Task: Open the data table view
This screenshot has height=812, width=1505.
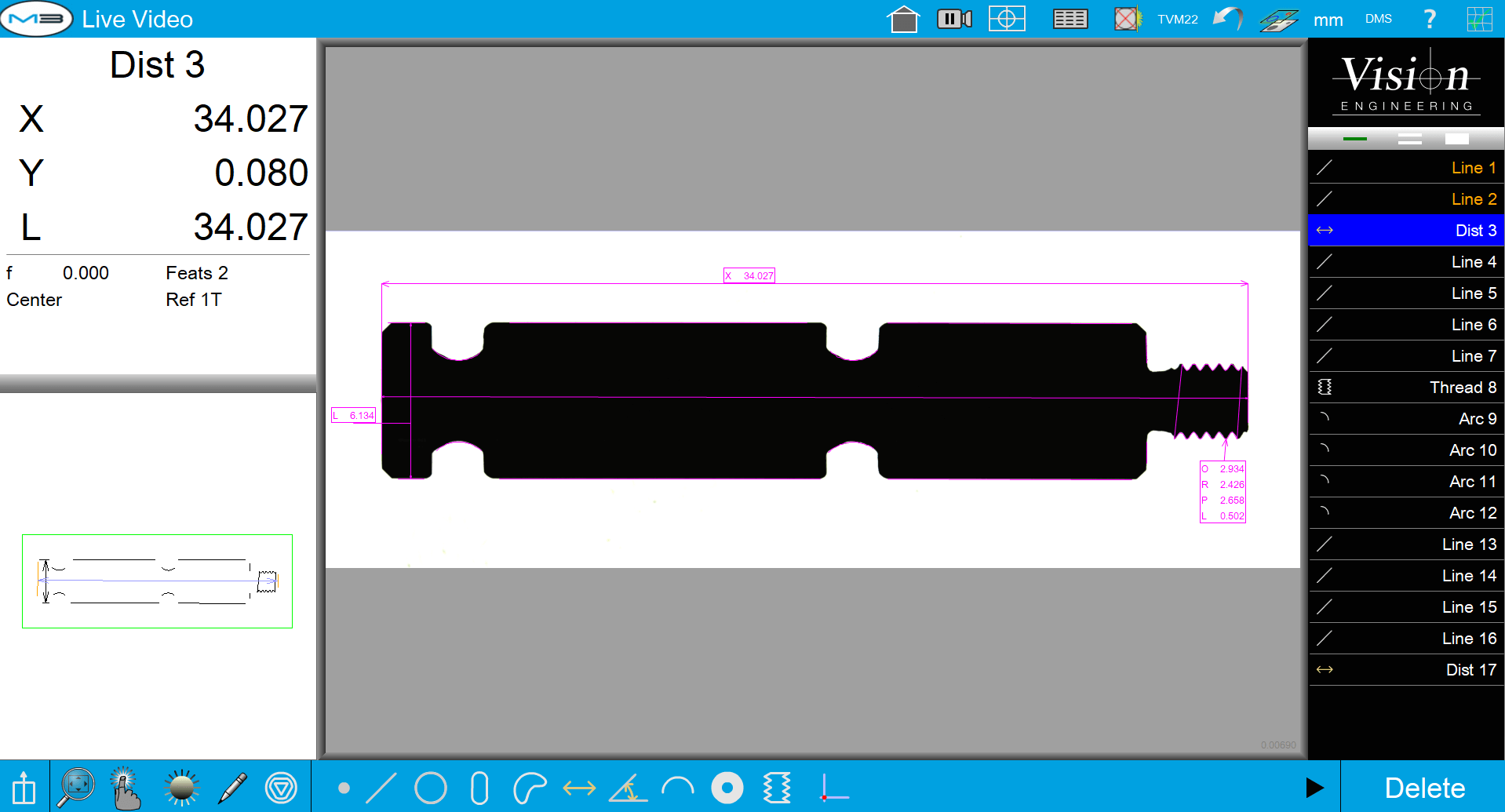Action: 1070,18
